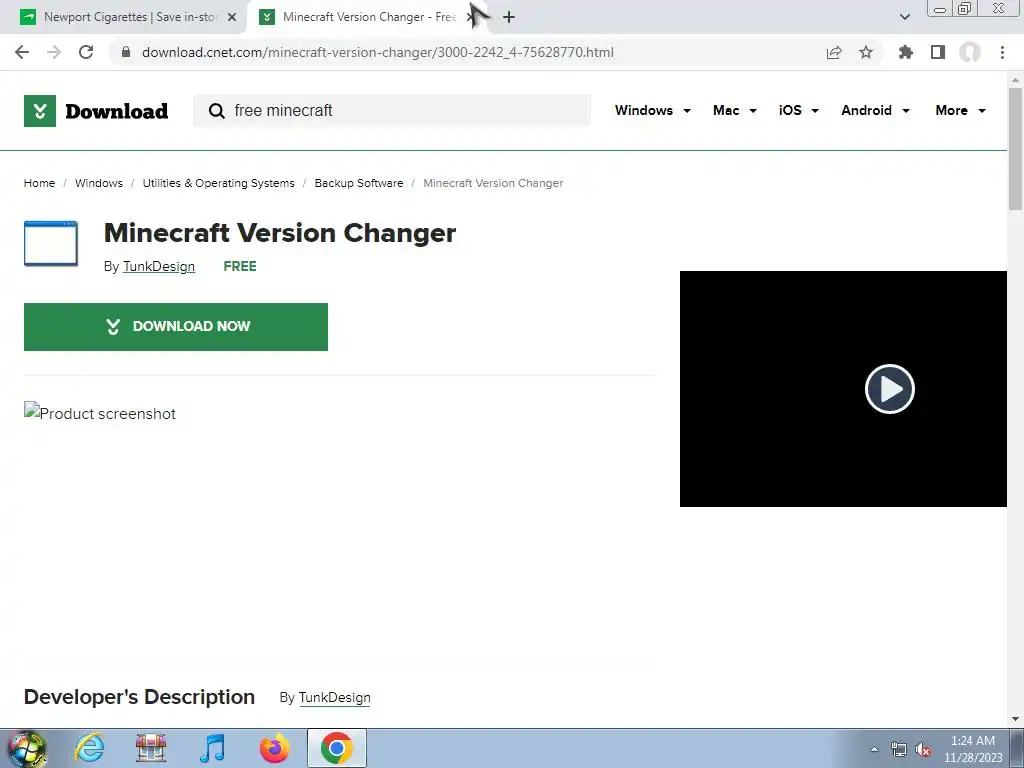Open the Windows Start menu
The height and width of the screenshot is (768, 1024).
tap(27, 748)
